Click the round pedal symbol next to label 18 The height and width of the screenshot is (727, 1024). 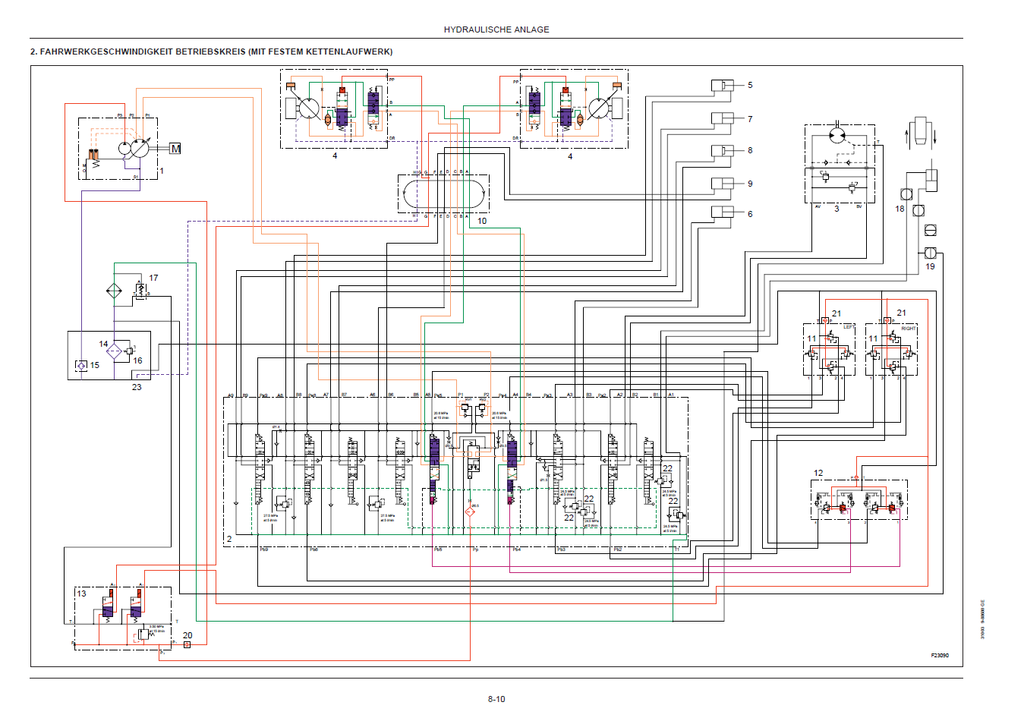[x=905, y=194]
